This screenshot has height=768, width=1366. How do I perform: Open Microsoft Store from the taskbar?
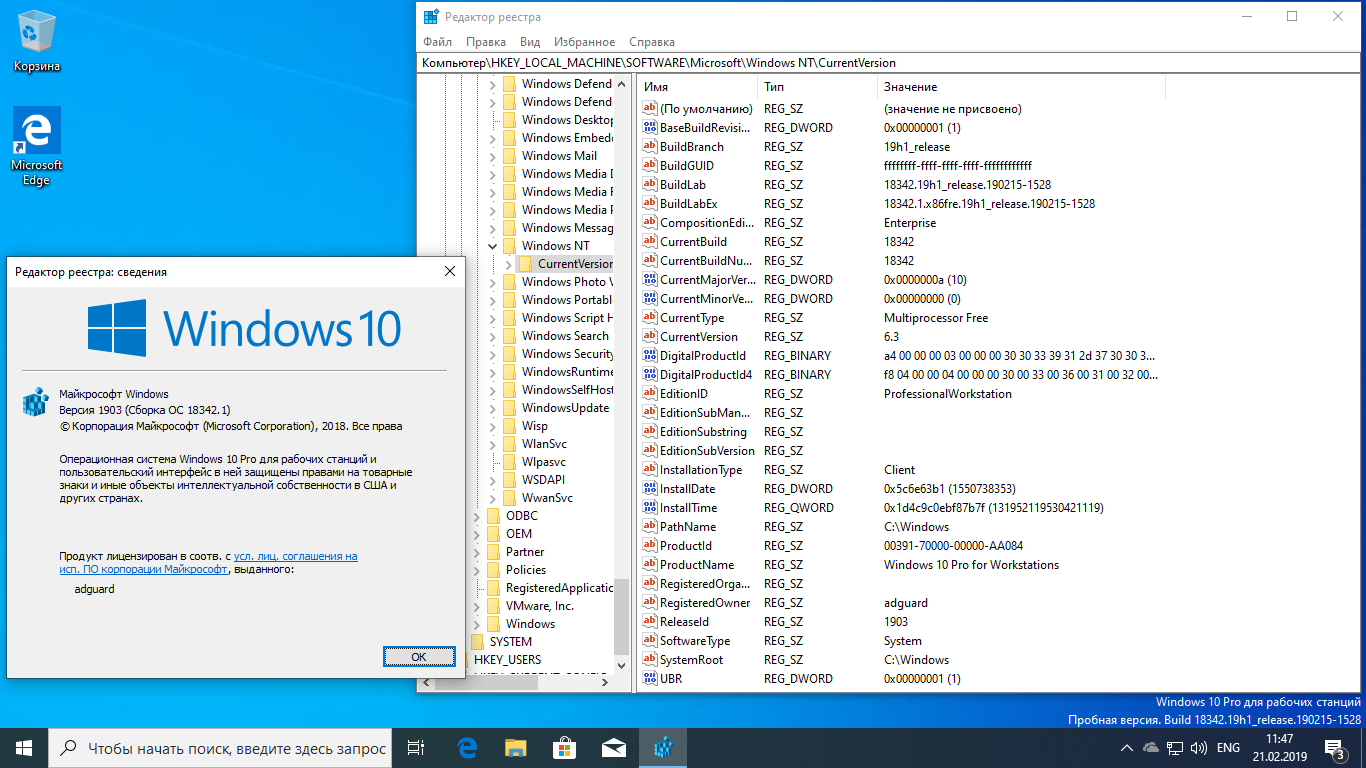pyautogui.click(x=565, y=748)
